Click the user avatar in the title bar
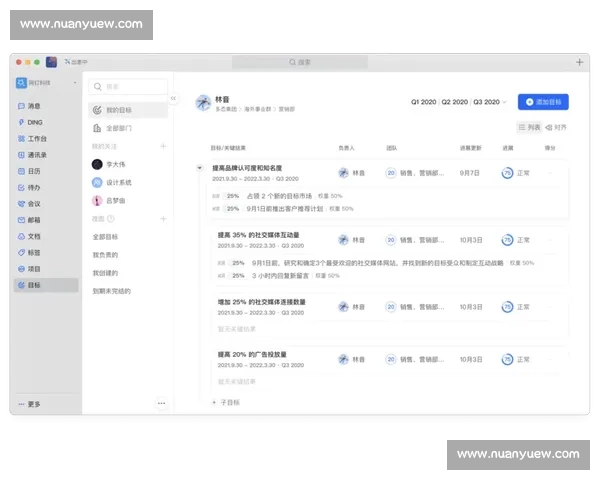 (51, 62)
